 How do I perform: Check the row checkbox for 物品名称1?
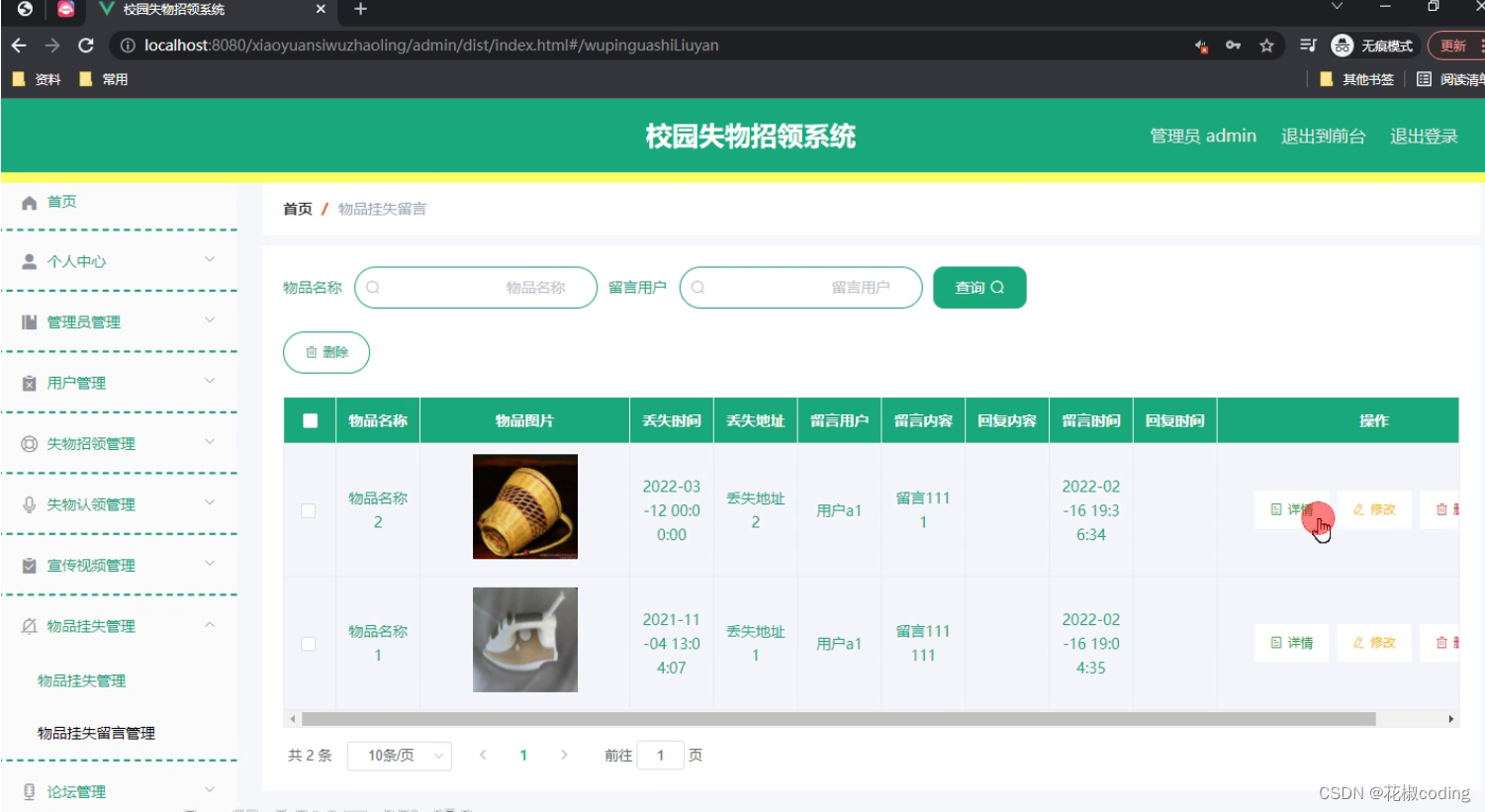pos(308,642)
